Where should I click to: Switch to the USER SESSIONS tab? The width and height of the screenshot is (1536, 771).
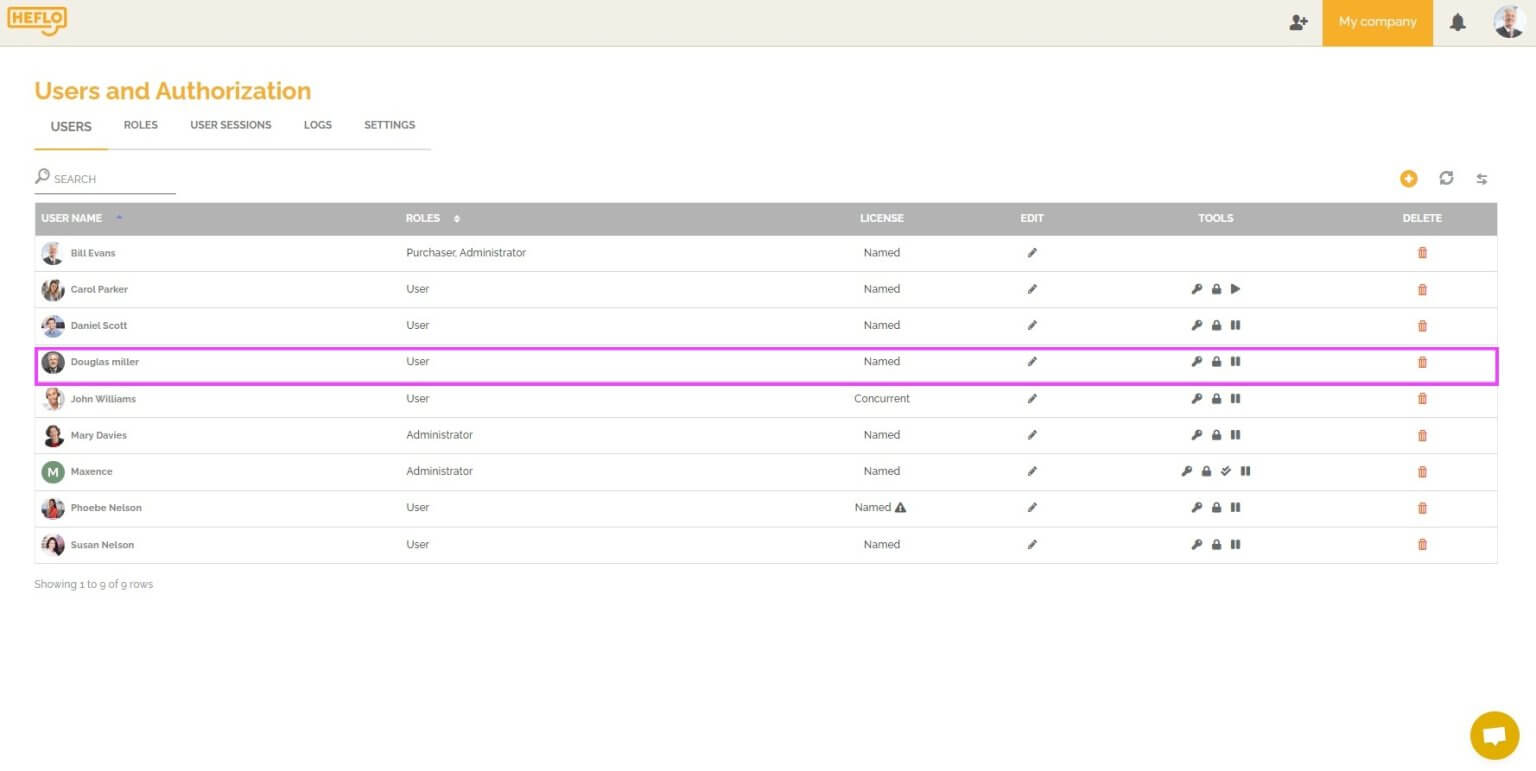(x=231, y=125)
